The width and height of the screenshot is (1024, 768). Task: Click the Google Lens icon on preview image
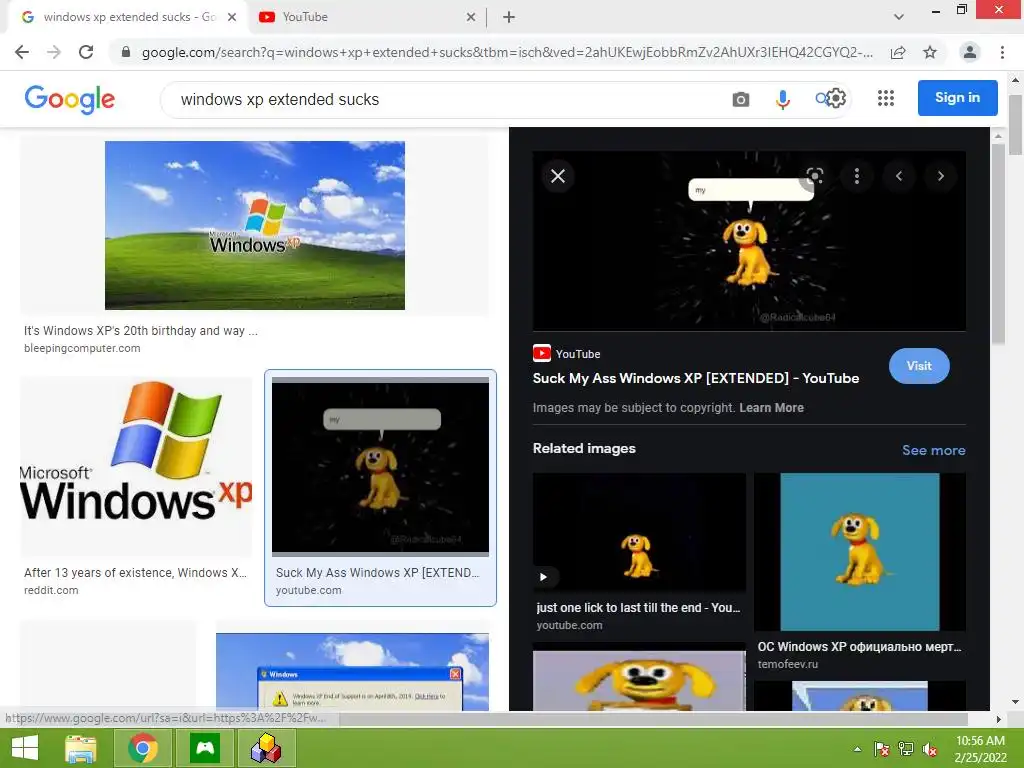(x=814, y=176)
